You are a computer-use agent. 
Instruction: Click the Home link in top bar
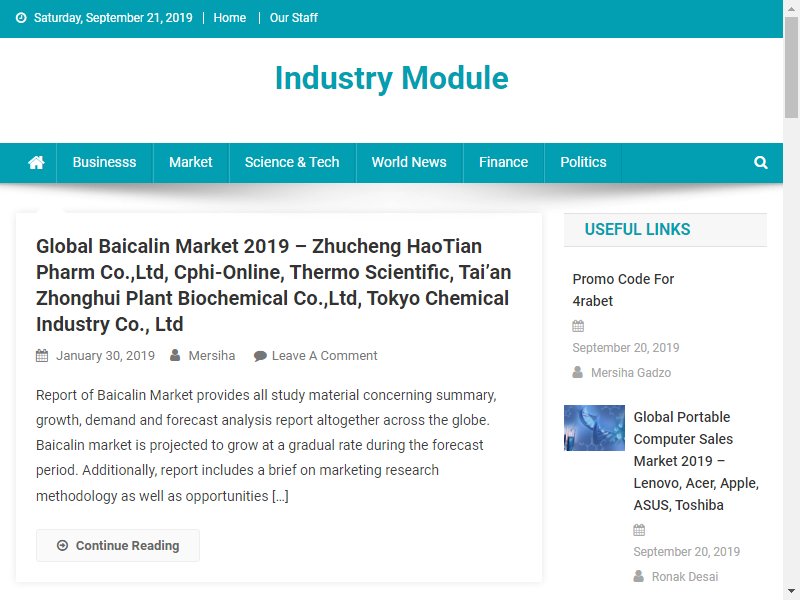230,18
